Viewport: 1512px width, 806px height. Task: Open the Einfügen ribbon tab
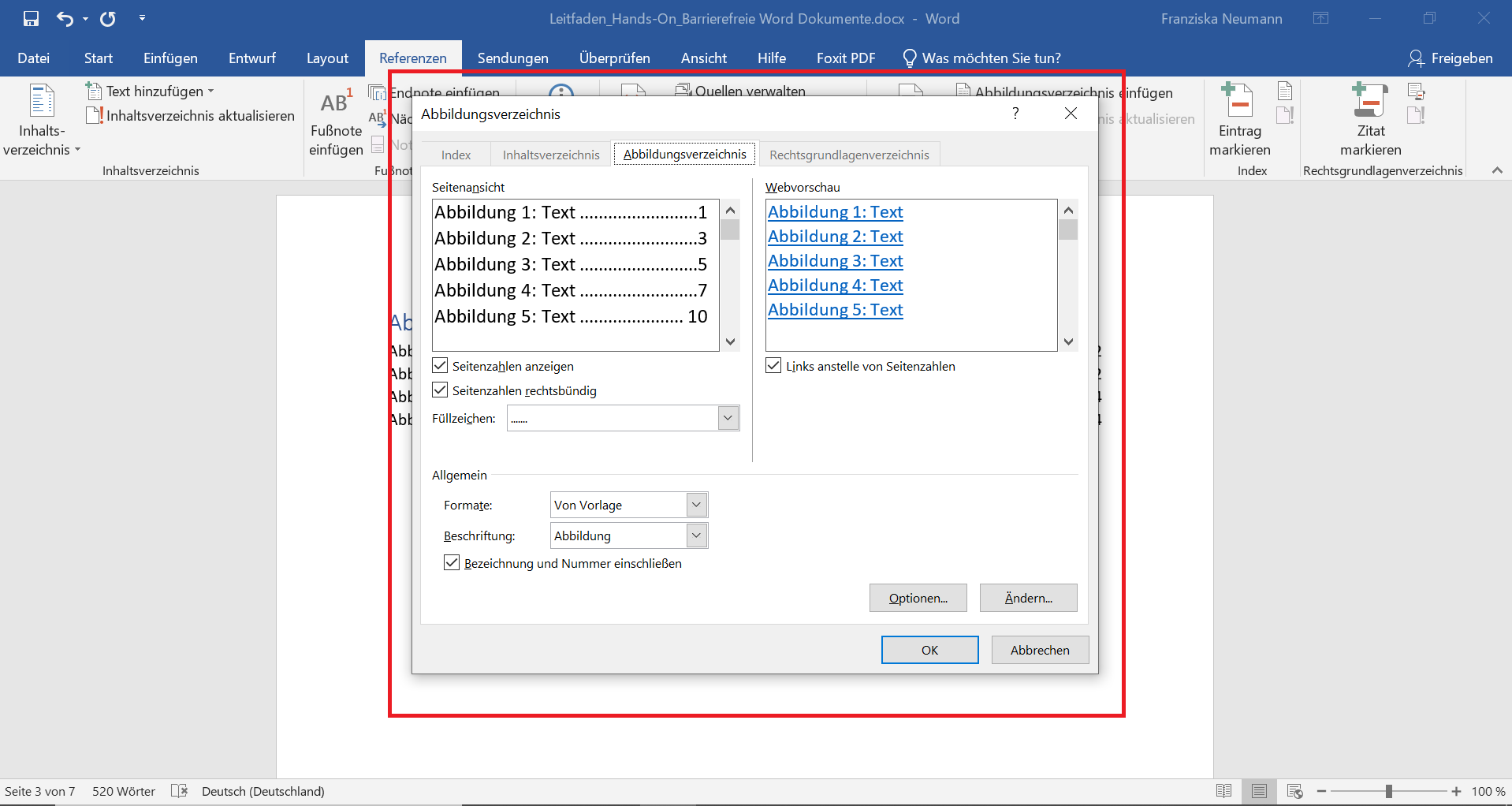click(x=170, y=58)
